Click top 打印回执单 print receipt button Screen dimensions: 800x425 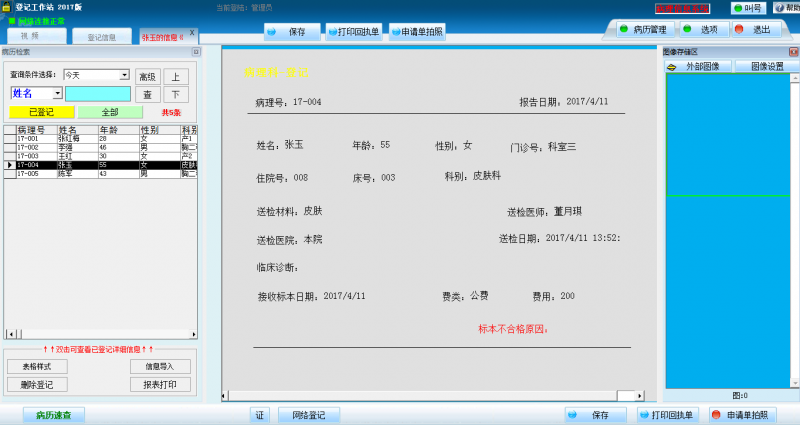(x=353, y=32)
